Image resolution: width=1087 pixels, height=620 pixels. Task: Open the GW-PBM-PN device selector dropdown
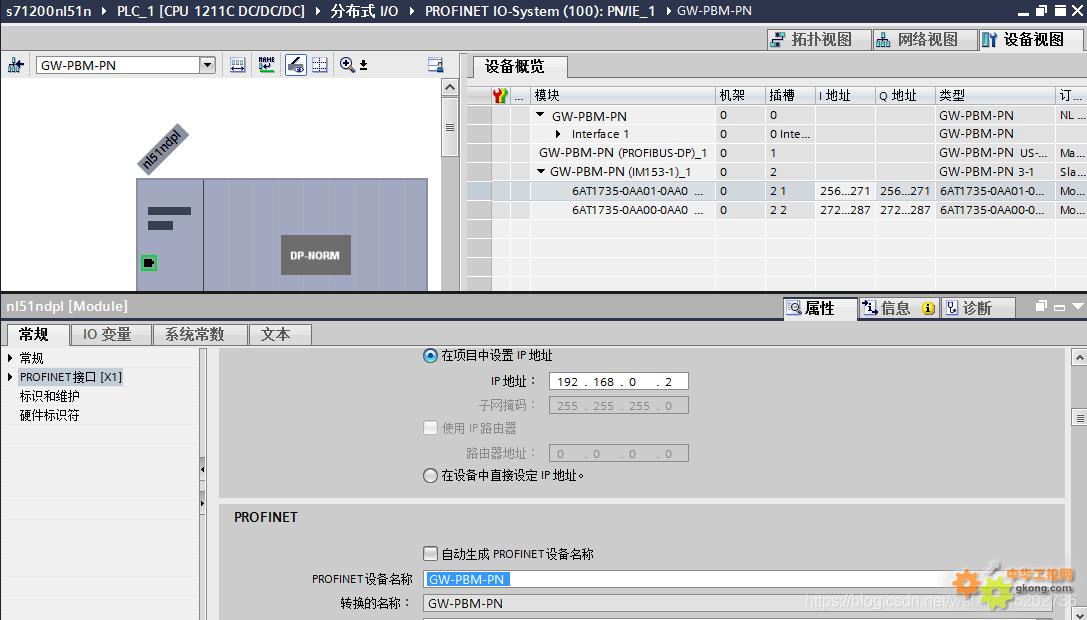(x=207, y=65)
